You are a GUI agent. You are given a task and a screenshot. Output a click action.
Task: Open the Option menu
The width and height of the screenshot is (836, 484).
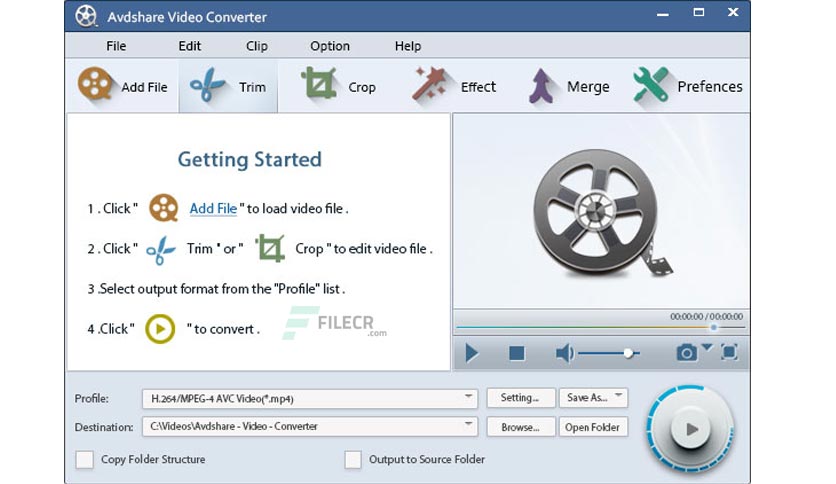[330, 46]
